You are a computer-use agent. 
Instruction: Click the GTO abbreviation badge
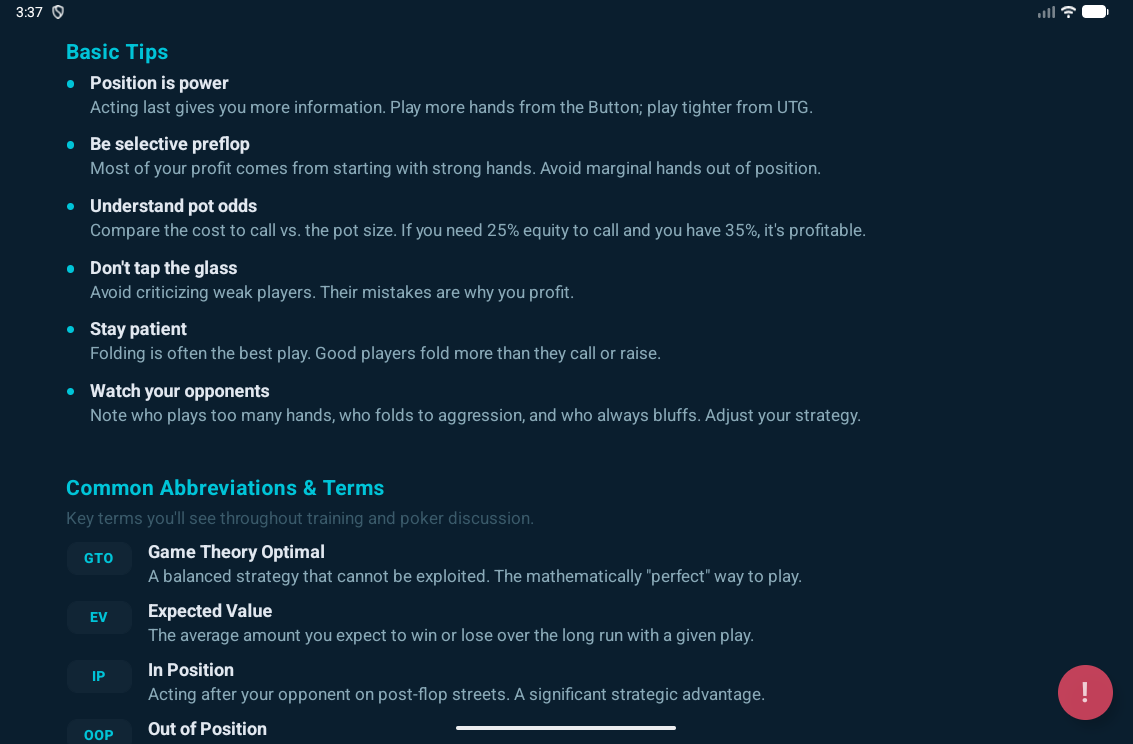click(x=99, y=558)
